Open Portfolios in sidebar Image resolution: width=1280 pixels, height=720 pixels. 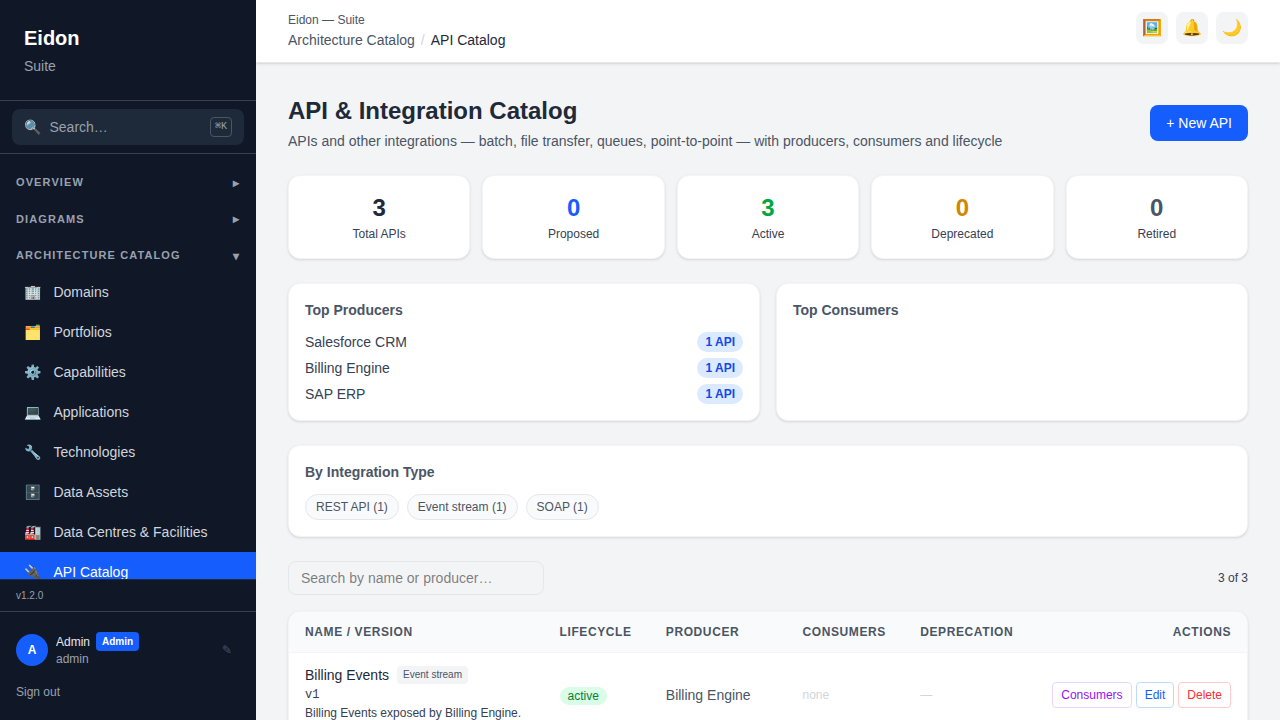coord(128,332)
